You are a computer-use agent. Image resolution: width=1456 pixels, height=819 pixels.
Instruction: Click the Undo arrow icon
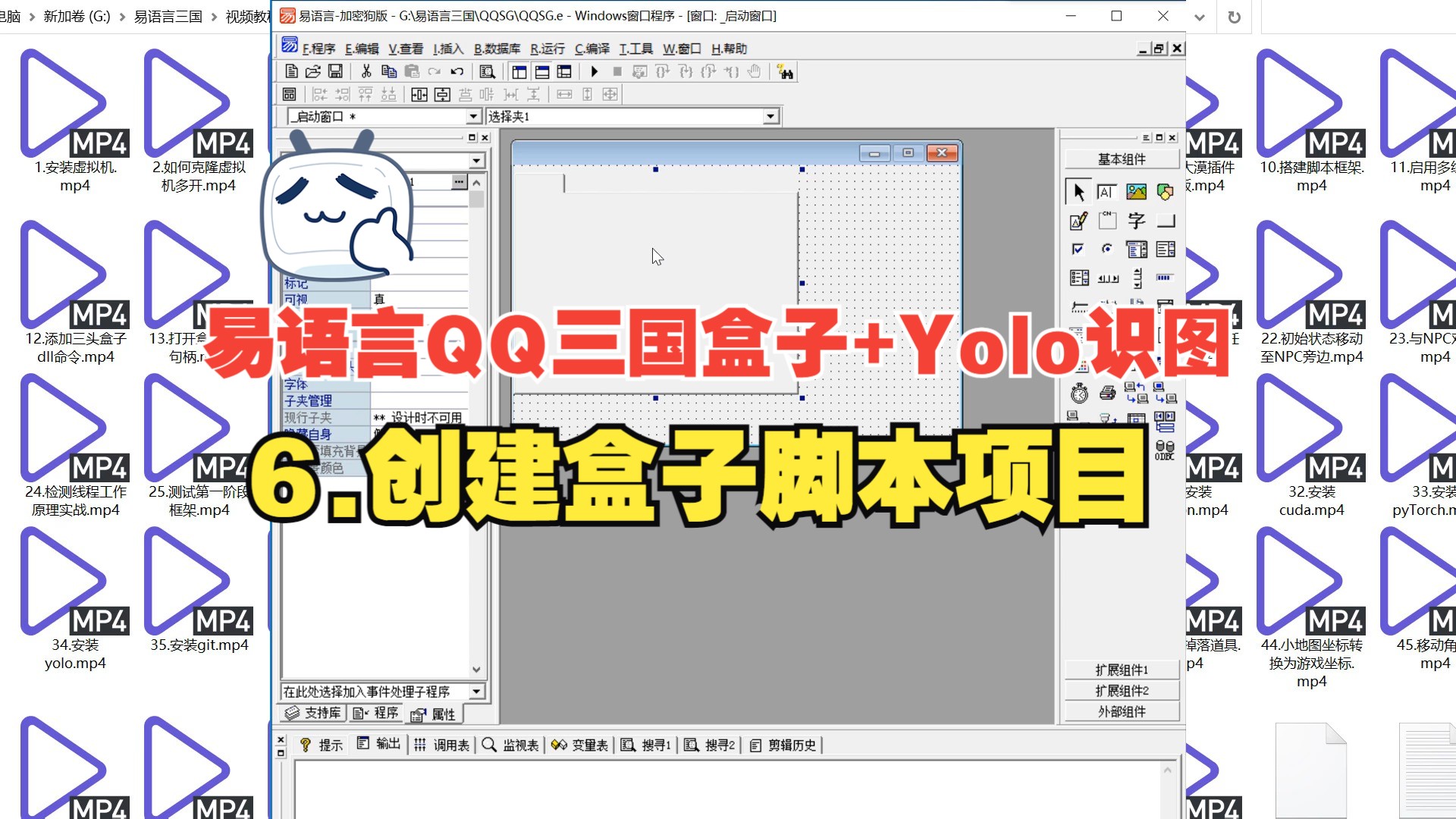coord(457,71)
